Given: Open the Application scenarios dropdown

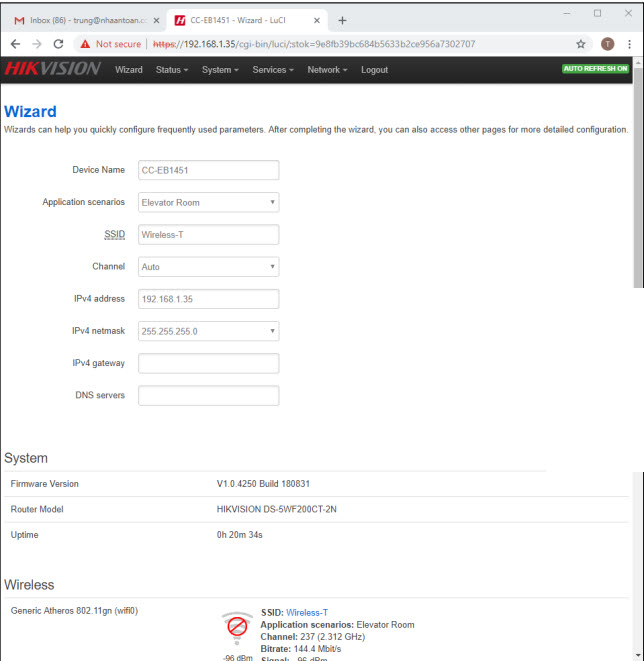Looking at the screenshot, I should [x=208, y=202].
